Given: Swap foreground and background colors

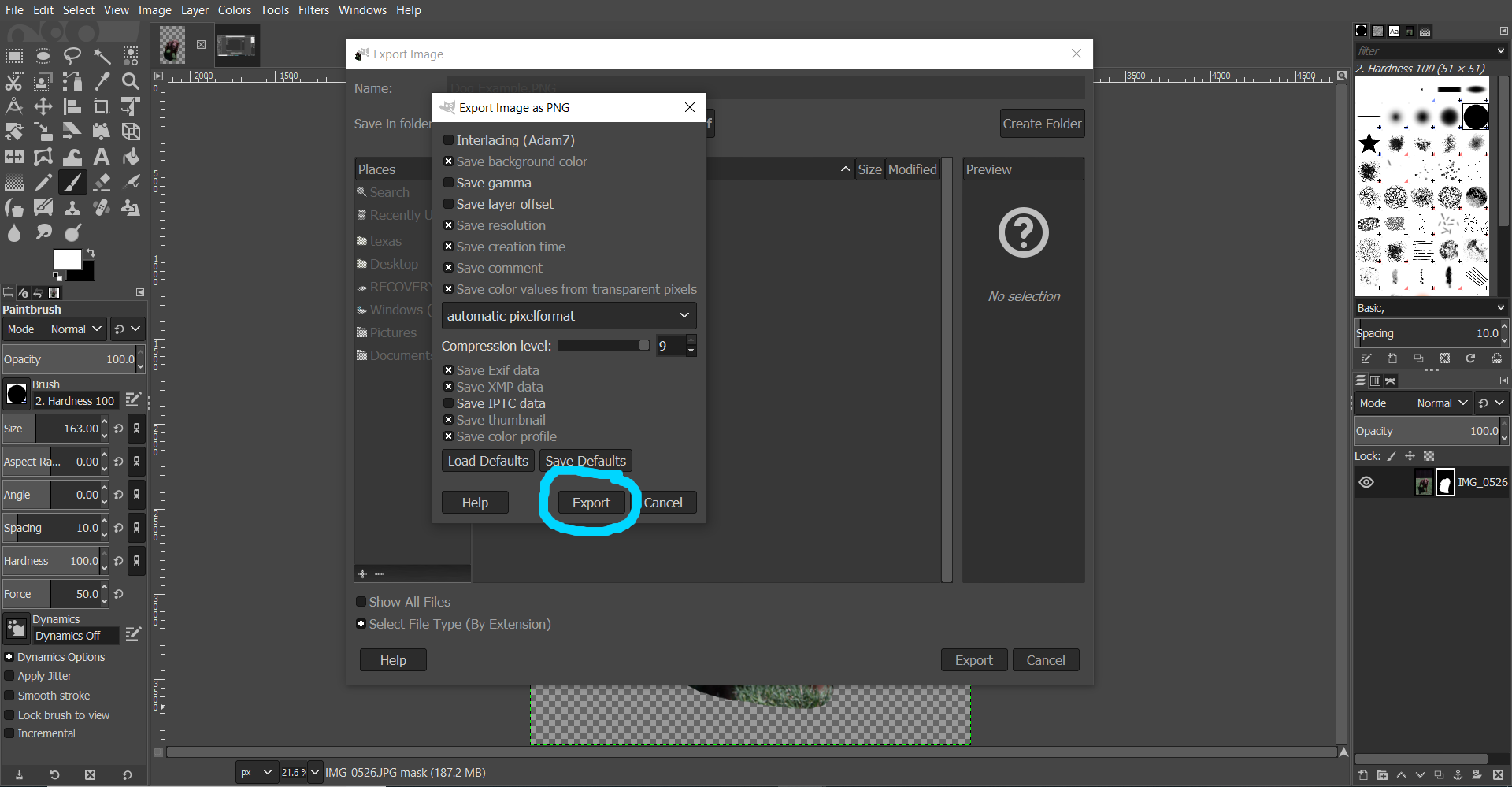Looking at the screenshot, I should [91, 253].
